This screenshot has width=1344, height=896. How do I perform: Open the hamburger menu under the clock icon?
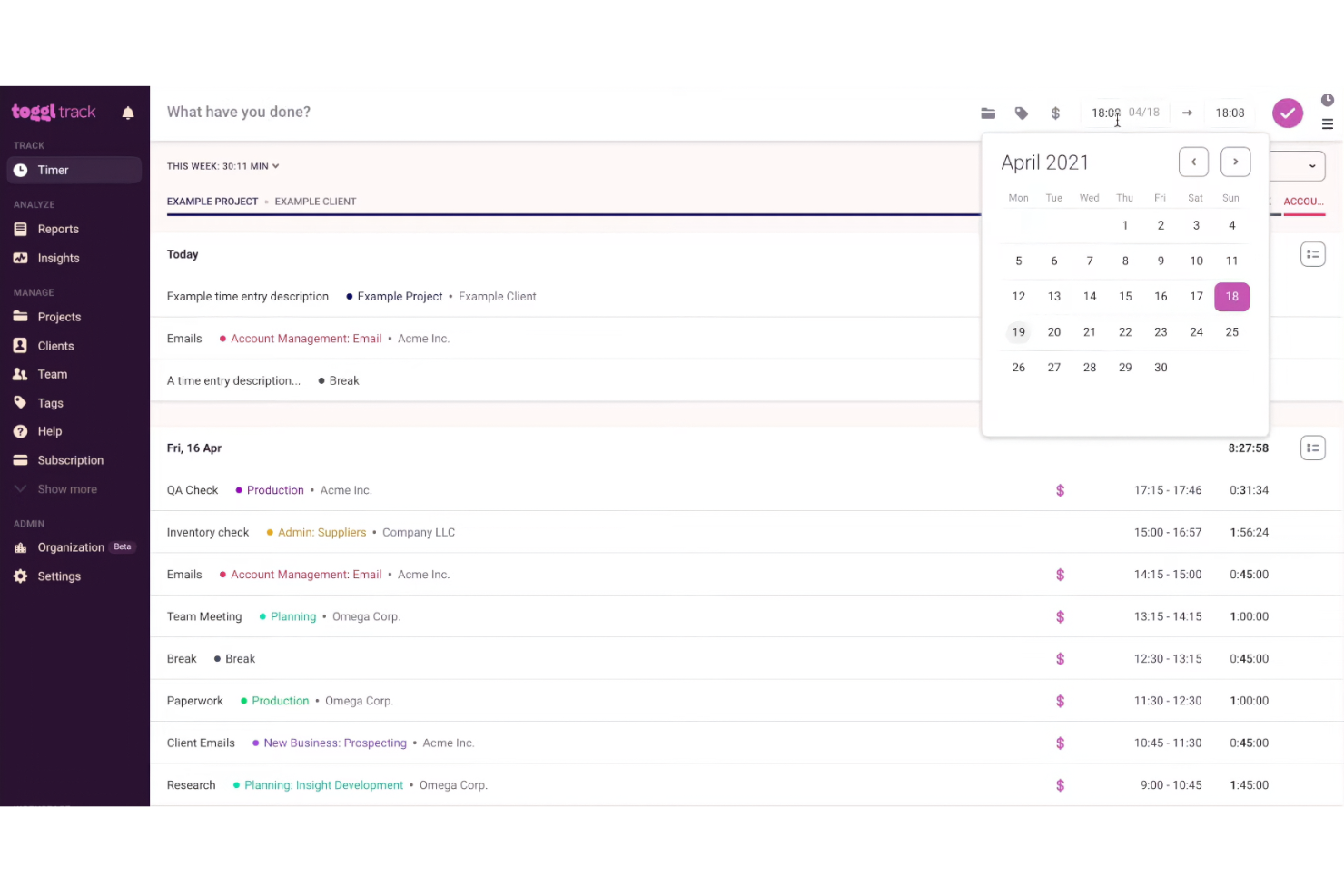pos(1327,124)
